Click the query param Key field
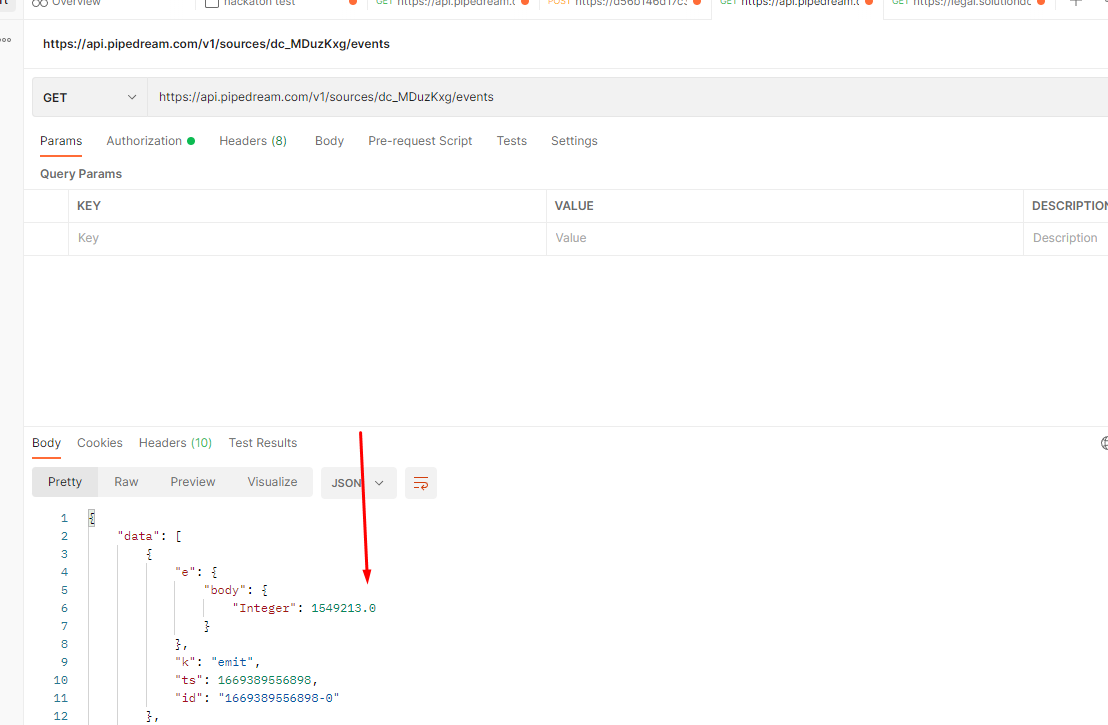 tap(307, 238)
